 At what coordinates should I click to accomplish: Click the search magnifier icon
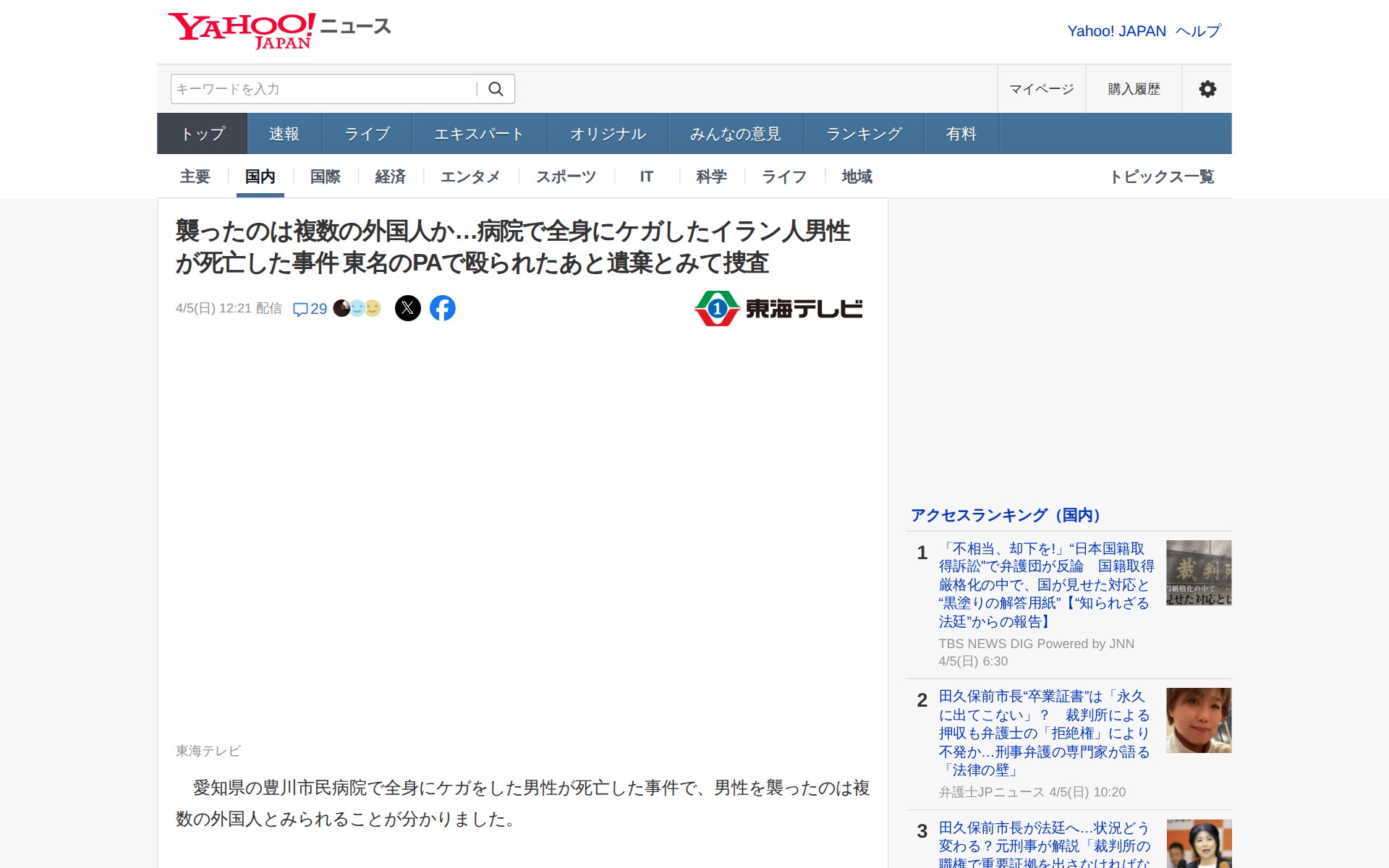click(497, 89)
